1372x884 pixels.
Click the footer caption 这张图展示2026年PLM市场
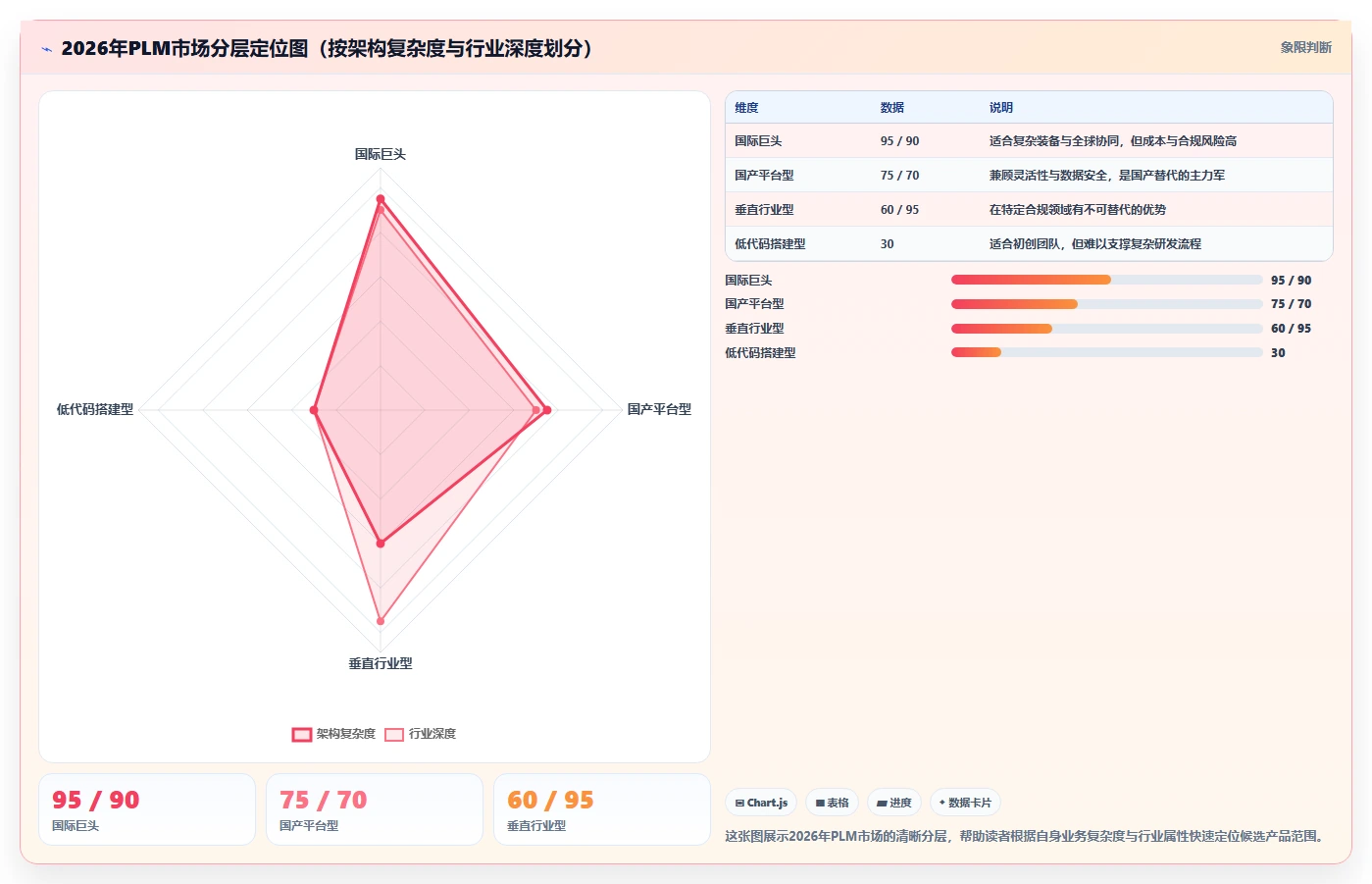pyautogui.click(x=1026, y=836)
